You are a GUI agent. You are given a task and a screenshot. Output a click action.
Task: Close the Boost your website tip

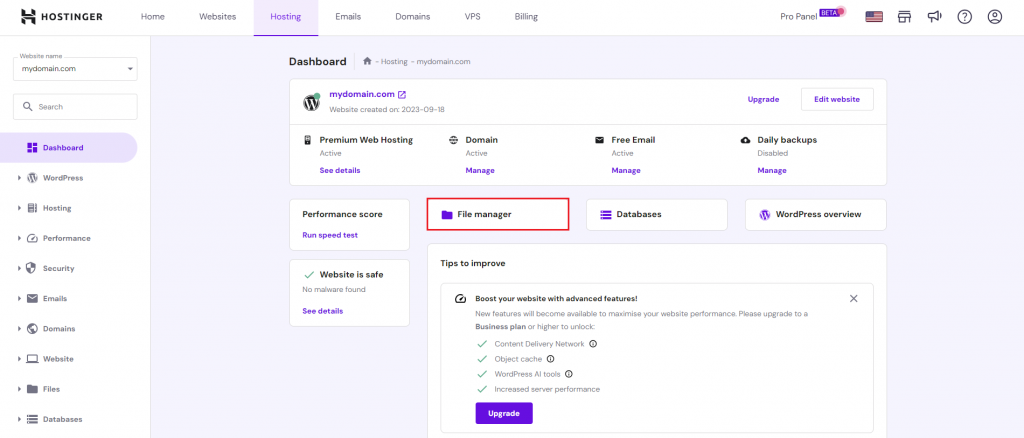[853, 298]
